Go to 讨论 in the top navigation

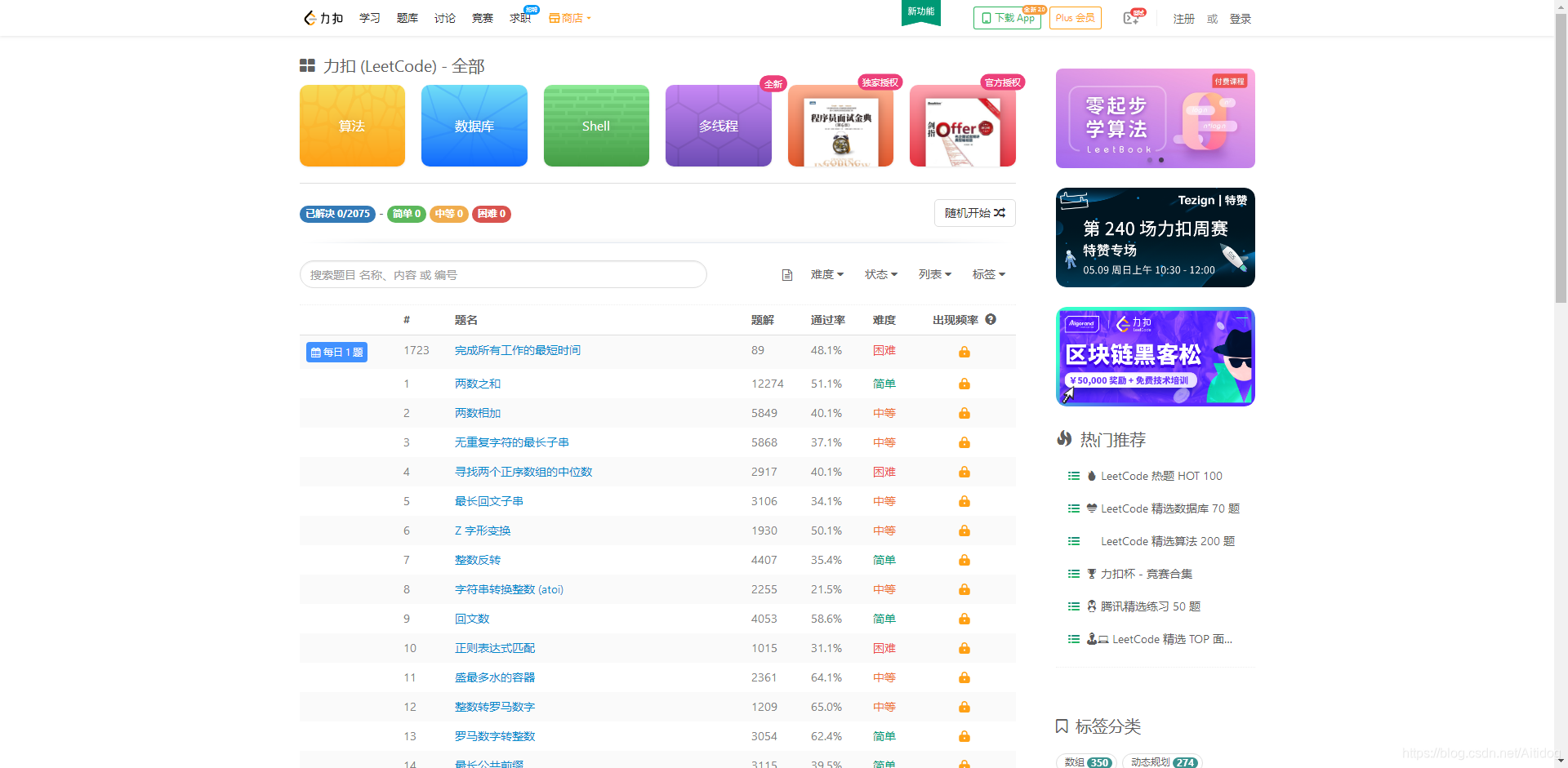pyautogui.click(x=445, y=18)
